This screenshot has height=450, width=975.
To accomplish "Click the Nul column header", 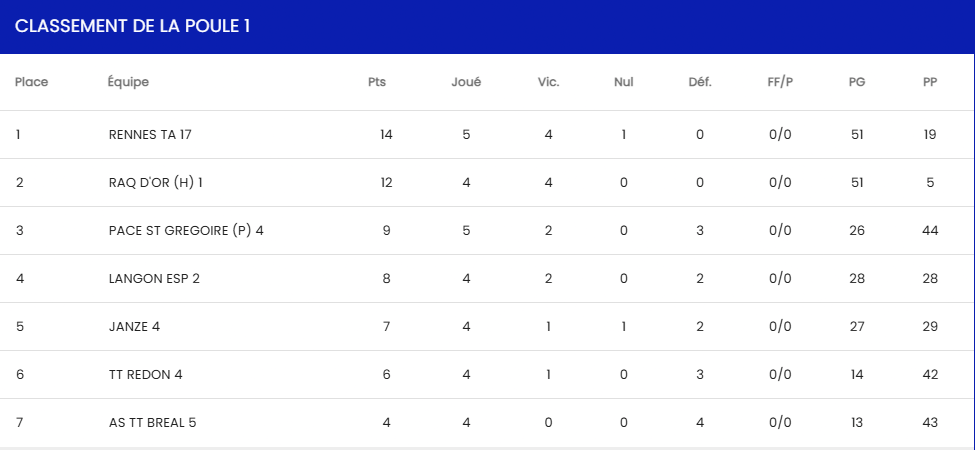I will [x=624, y=82].
